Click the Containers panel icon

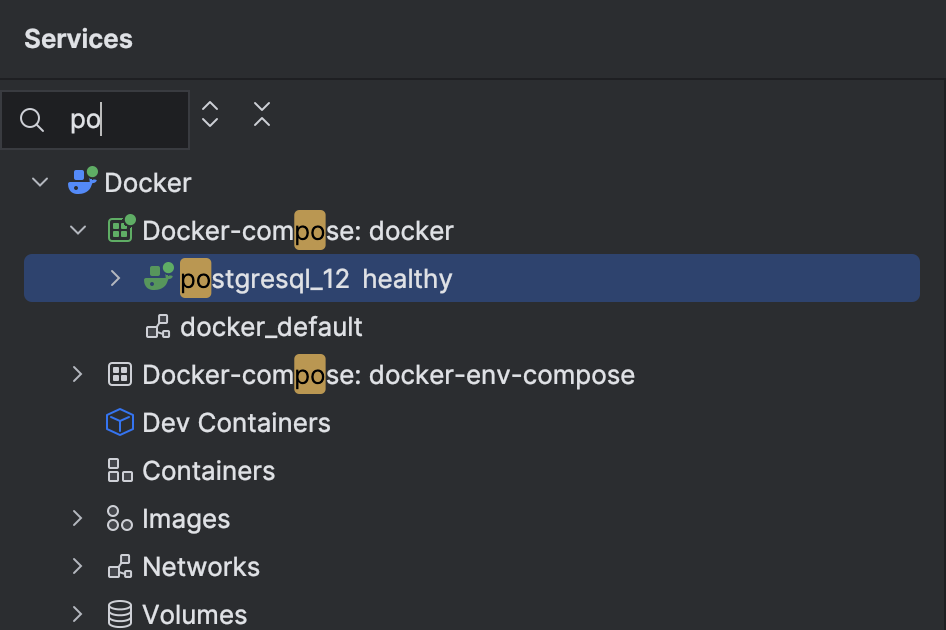click(119, 470)
